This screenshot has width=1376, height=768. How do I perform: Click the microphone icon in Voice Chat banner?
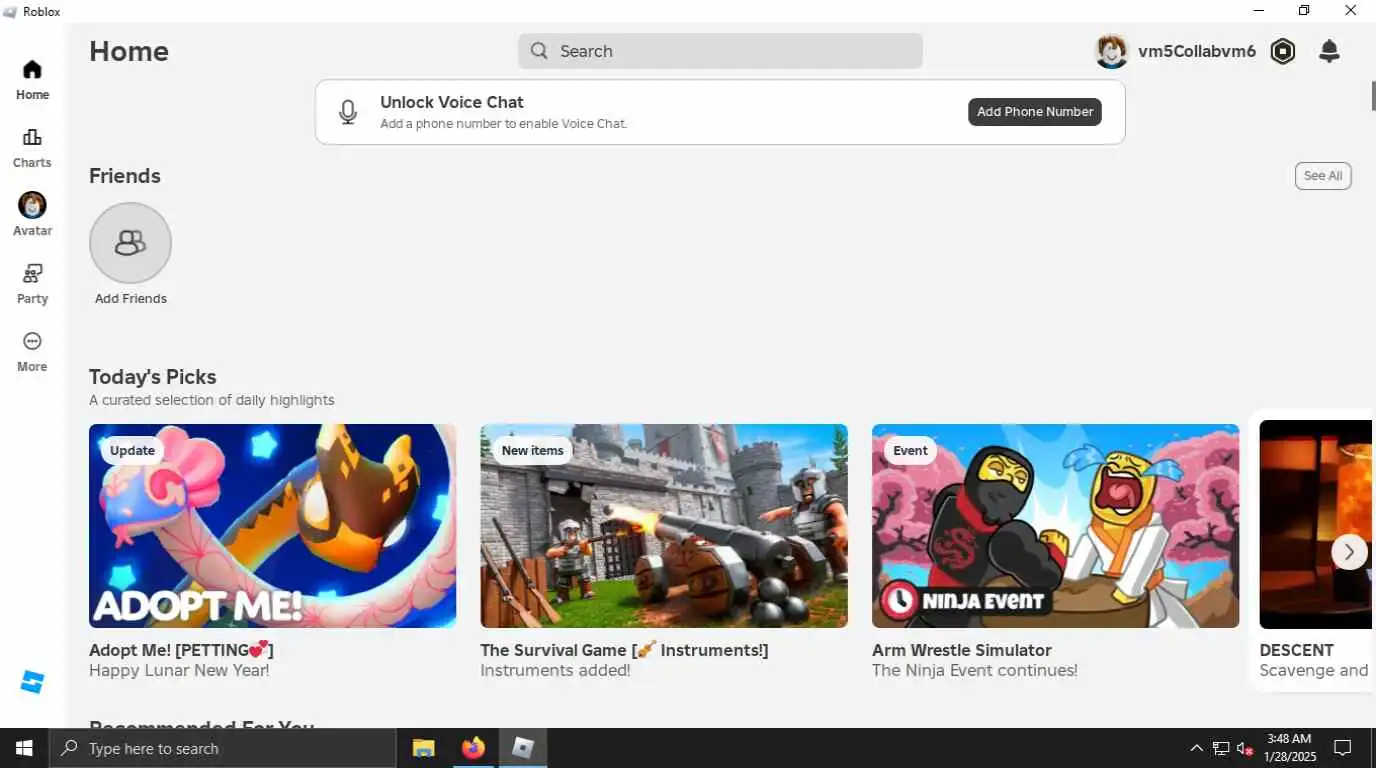click(x=348, y=112)
